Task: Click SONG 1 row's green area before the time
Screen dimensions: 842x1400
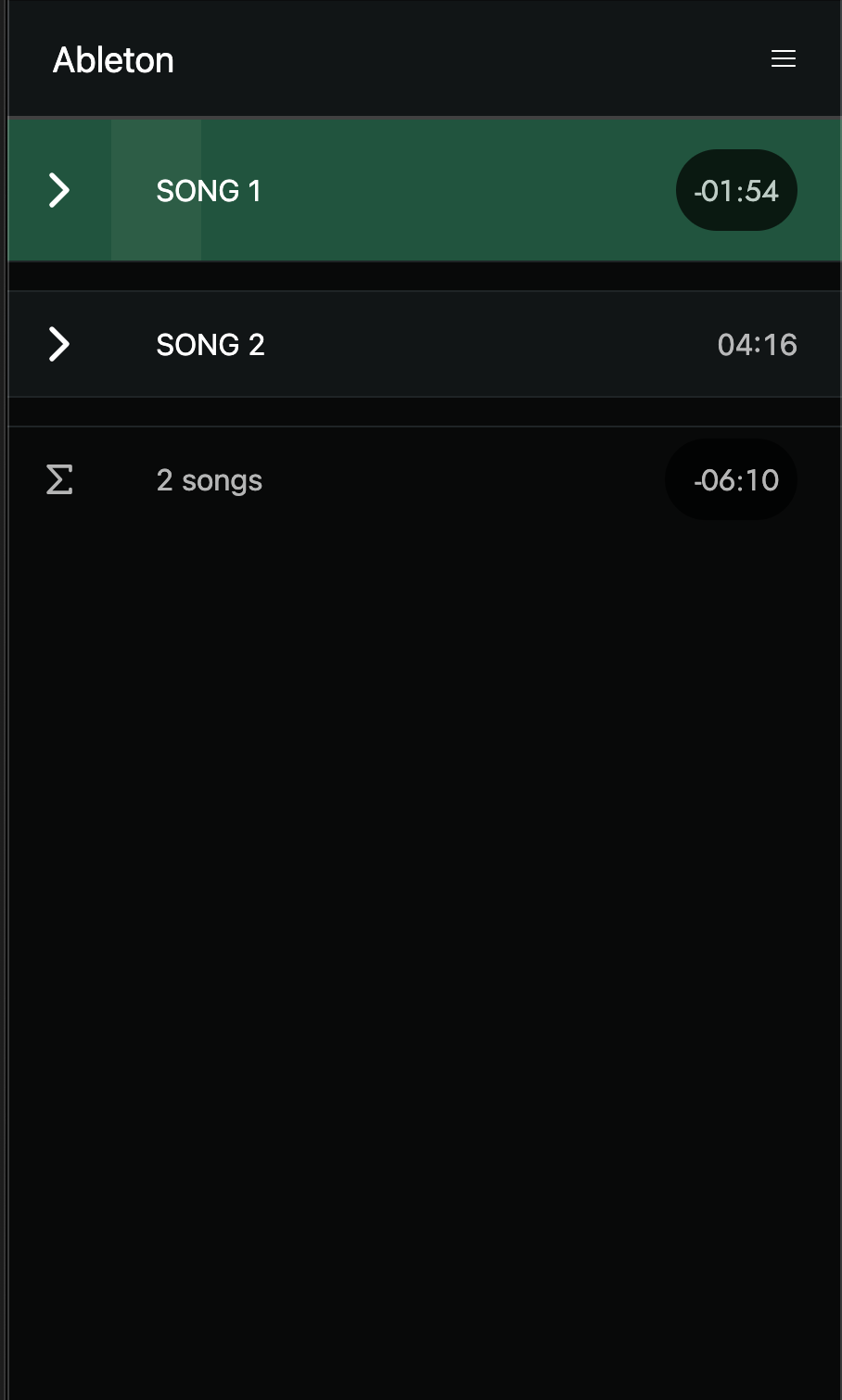Action: pyautogui.click(x=464, y=191)
